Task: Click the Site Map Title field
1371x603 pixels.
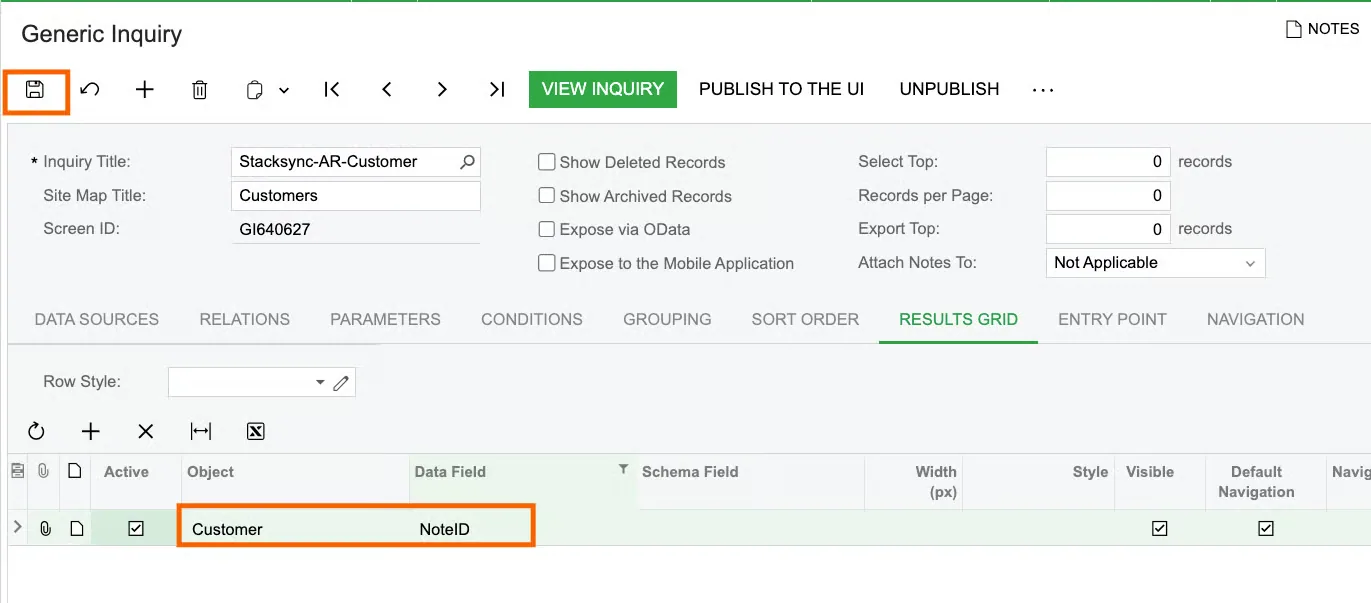Action: tap(355, 196)
